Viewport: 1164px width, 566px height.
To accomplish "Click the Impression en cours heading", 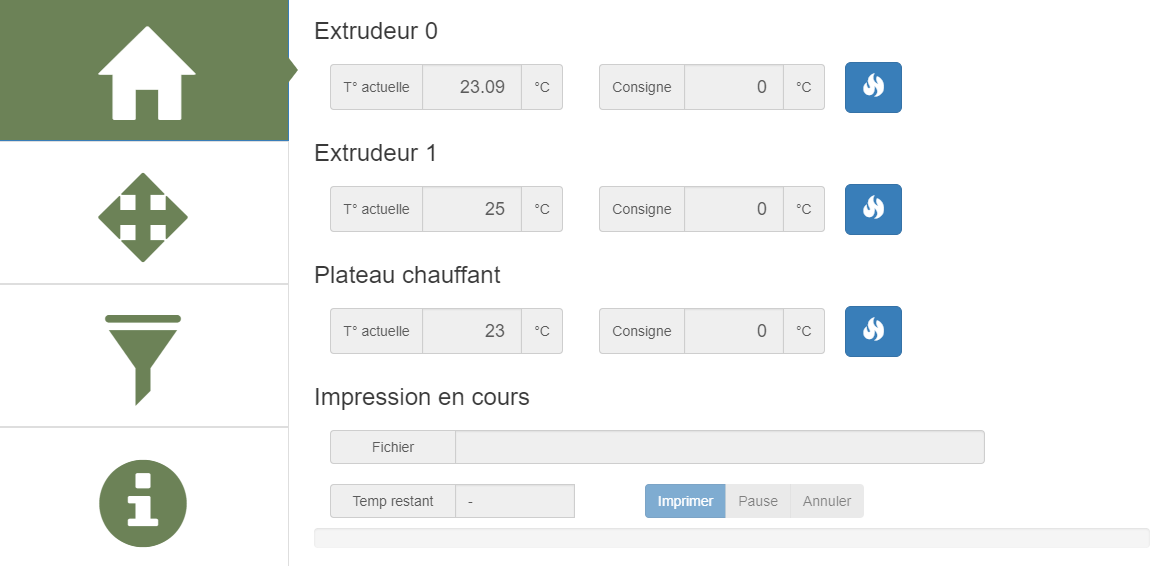I will click(x=421, y=397).
